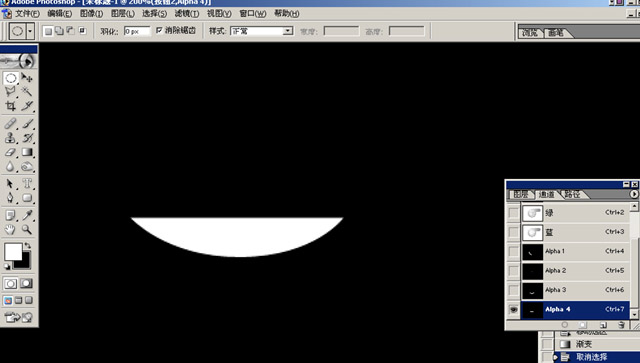
Task: Select the Eyedropper tool
Action: coord(27,215)
